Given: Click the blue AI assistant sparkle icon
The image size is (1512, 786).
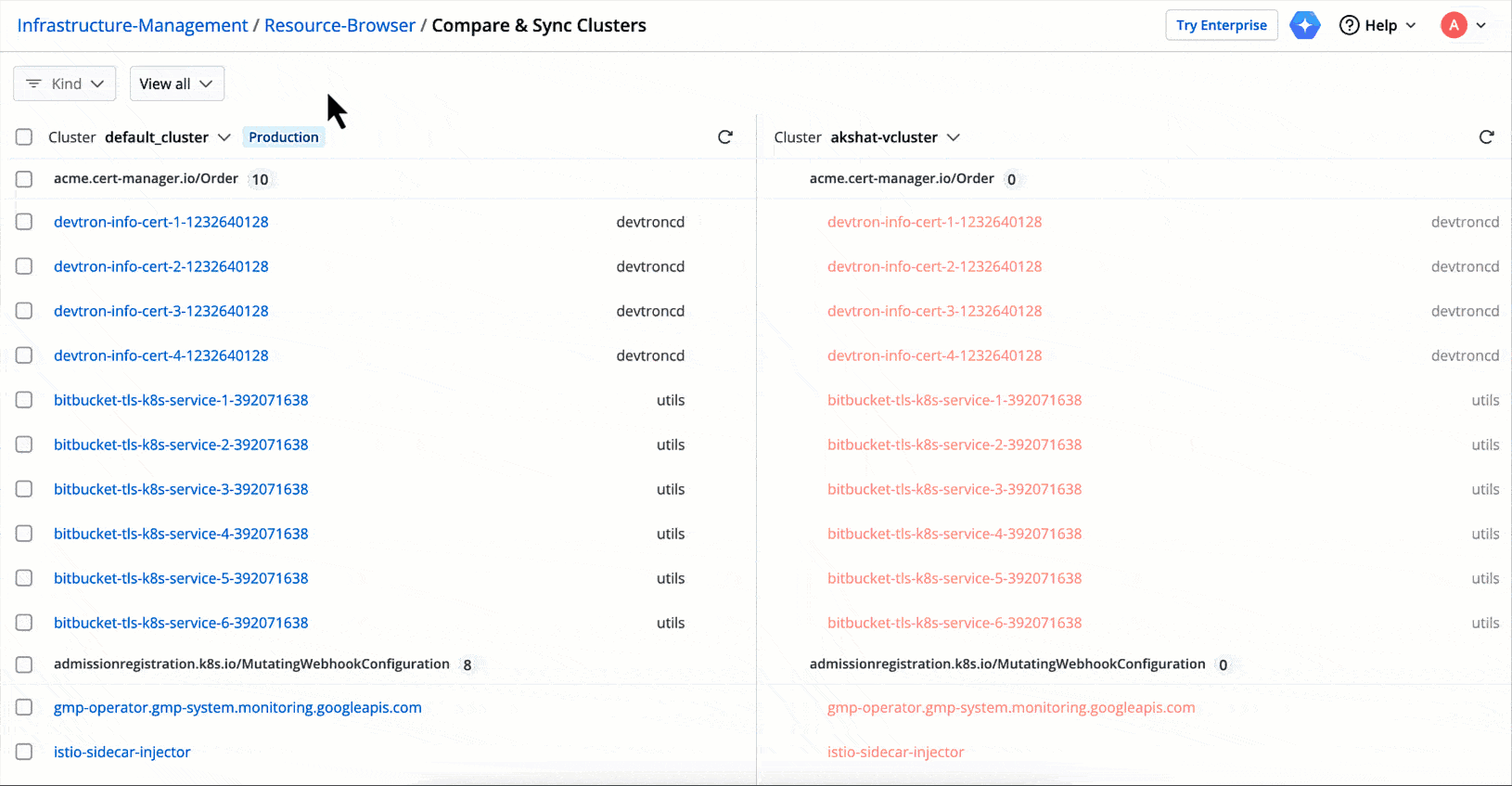Looking at the screenshot, I should [1304, 25].
